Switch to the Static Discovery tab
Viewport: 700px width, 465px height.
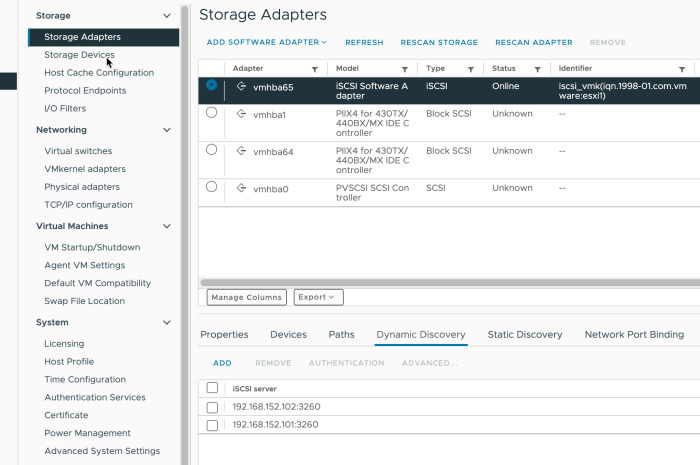524,335
